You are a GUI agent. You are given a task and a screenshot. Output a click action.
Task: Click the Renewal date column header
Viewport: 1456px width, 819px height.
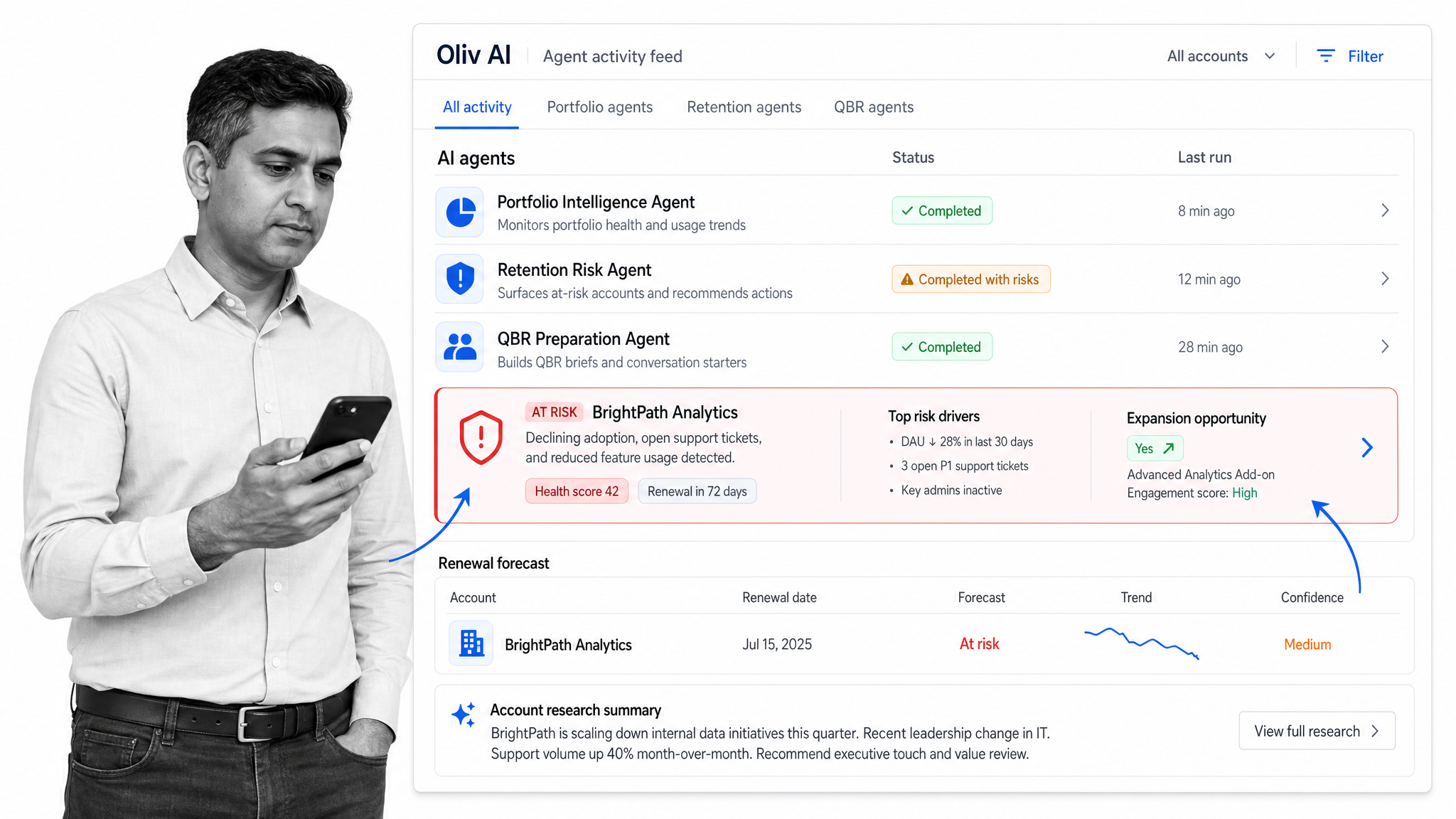(x=779, y=597)
